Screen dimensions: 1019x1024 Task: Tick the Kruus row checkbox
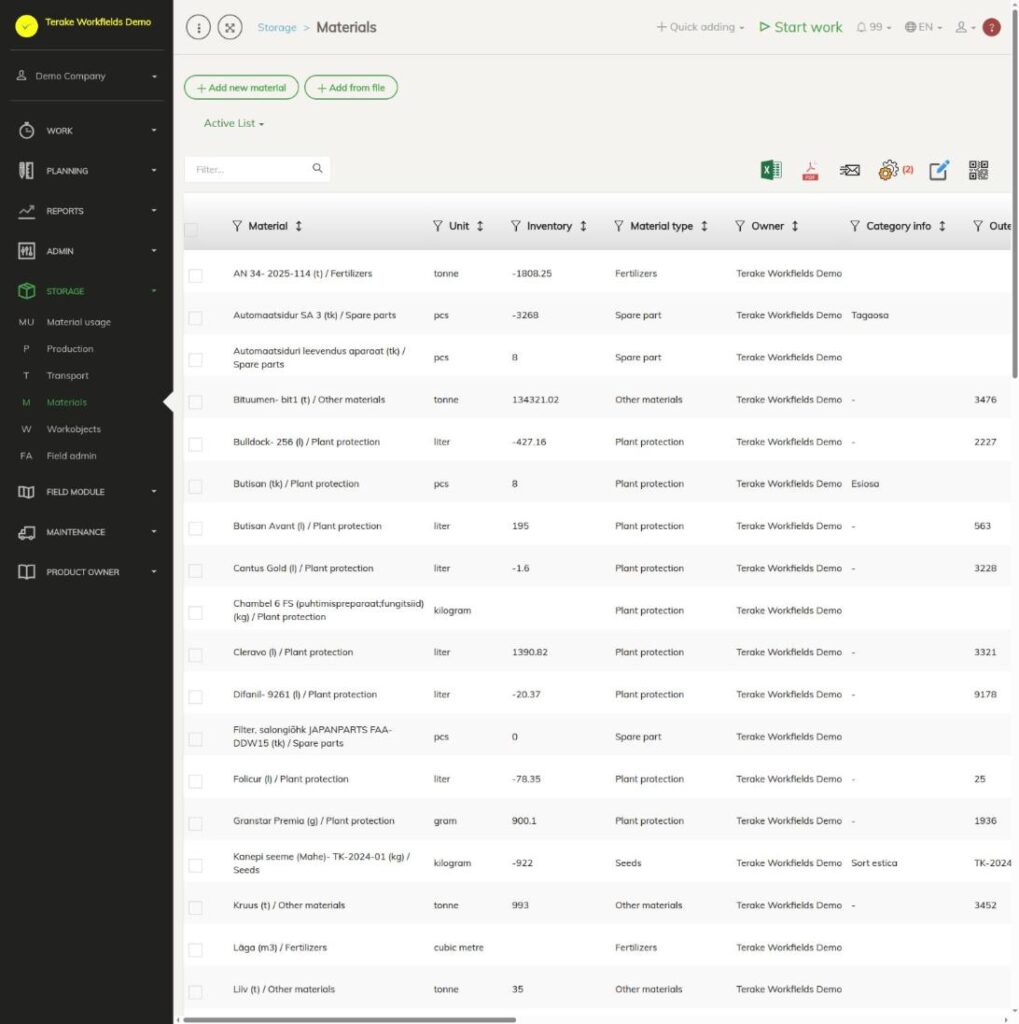195,908
